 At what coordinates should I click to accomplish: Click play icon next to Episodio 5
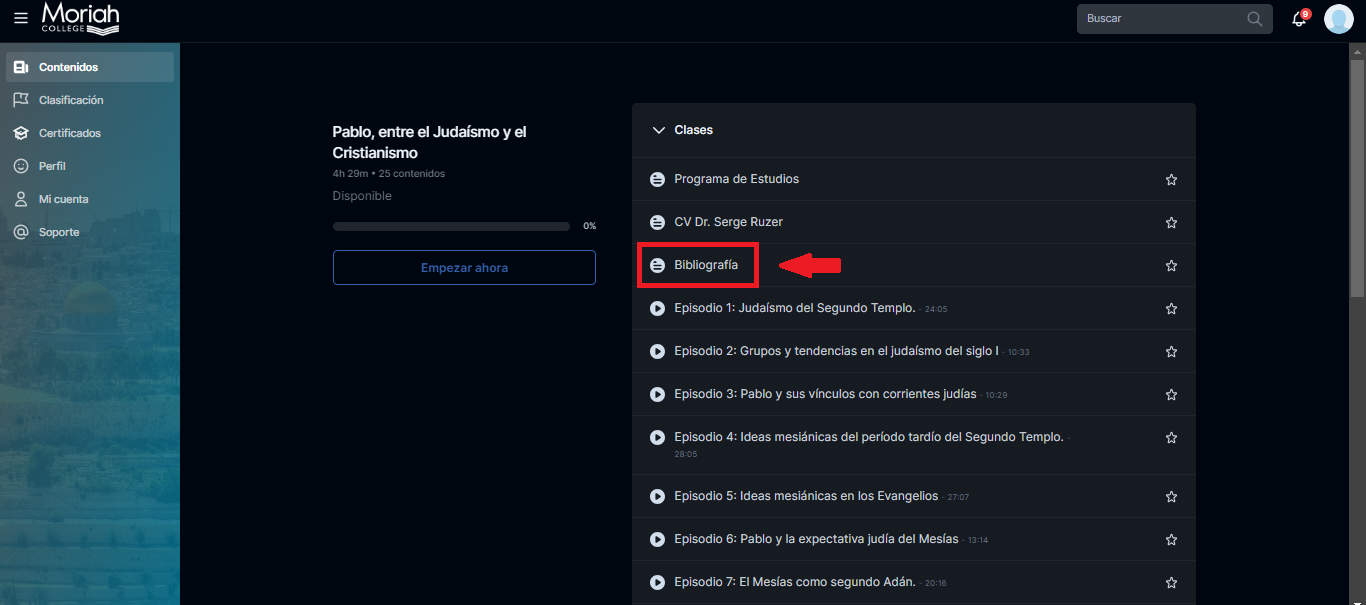click(657, 496)
